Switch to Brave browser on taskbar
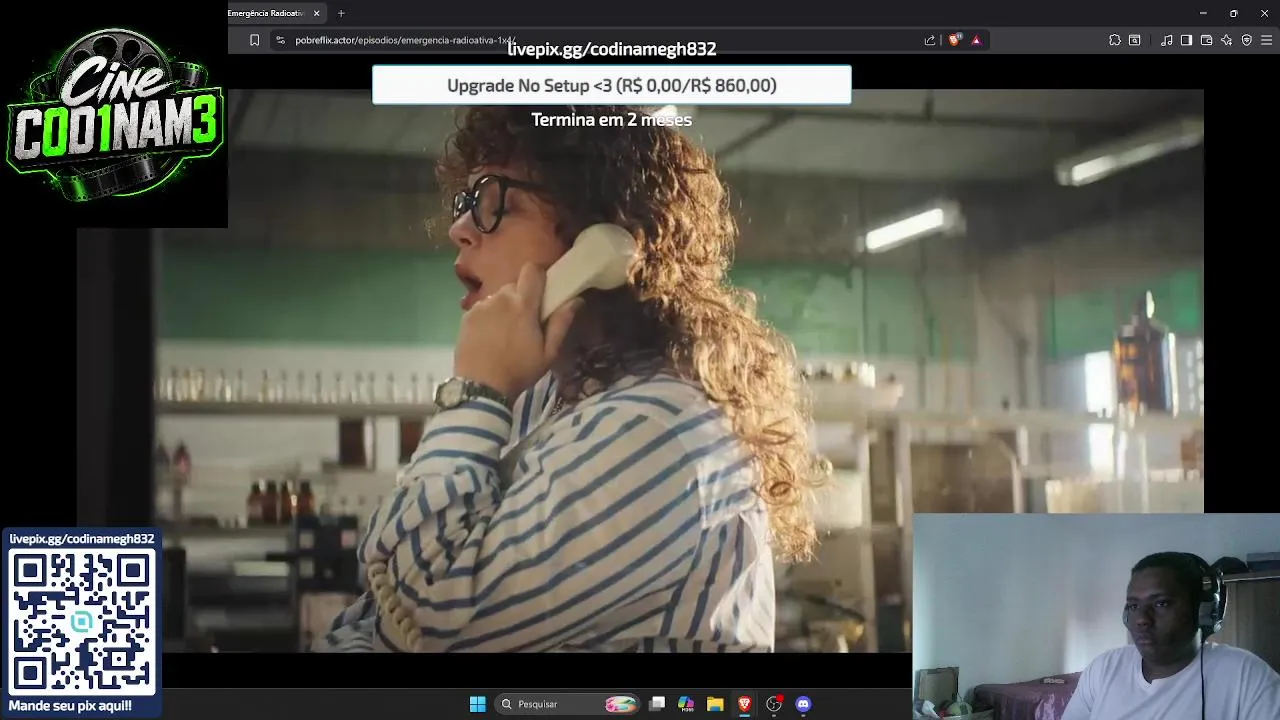This screenshot has height=720, width=1280. (x=744, y=704)
